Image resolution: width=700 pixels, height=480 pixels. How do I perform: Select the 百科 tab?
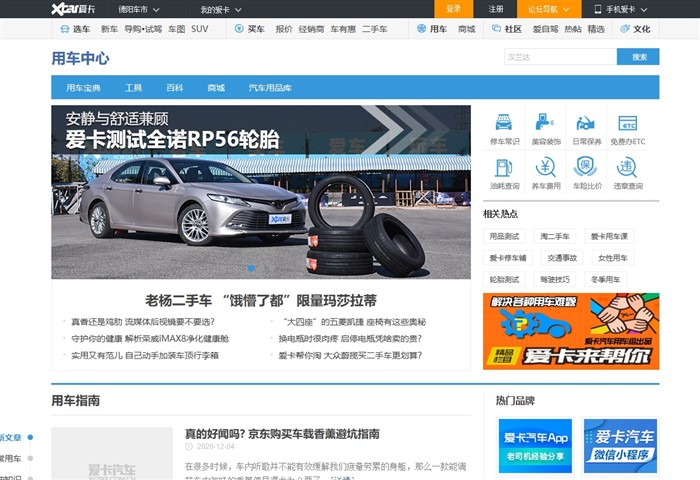click(x=175, y=88)
